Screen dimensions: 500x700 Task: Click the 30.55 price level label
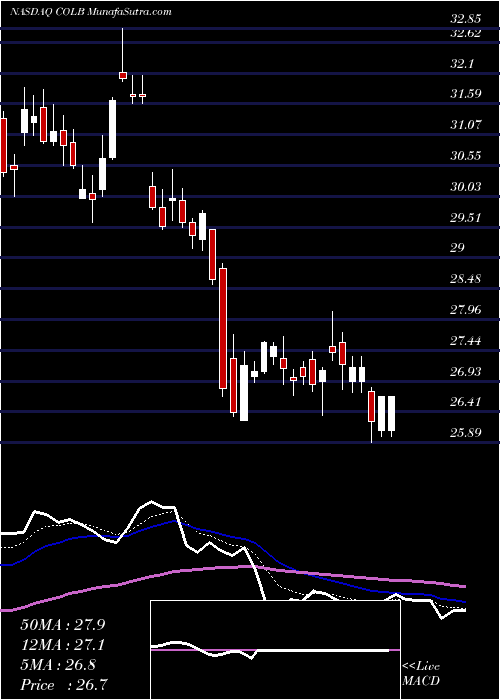pyautogui.click(x=466, y=156)
